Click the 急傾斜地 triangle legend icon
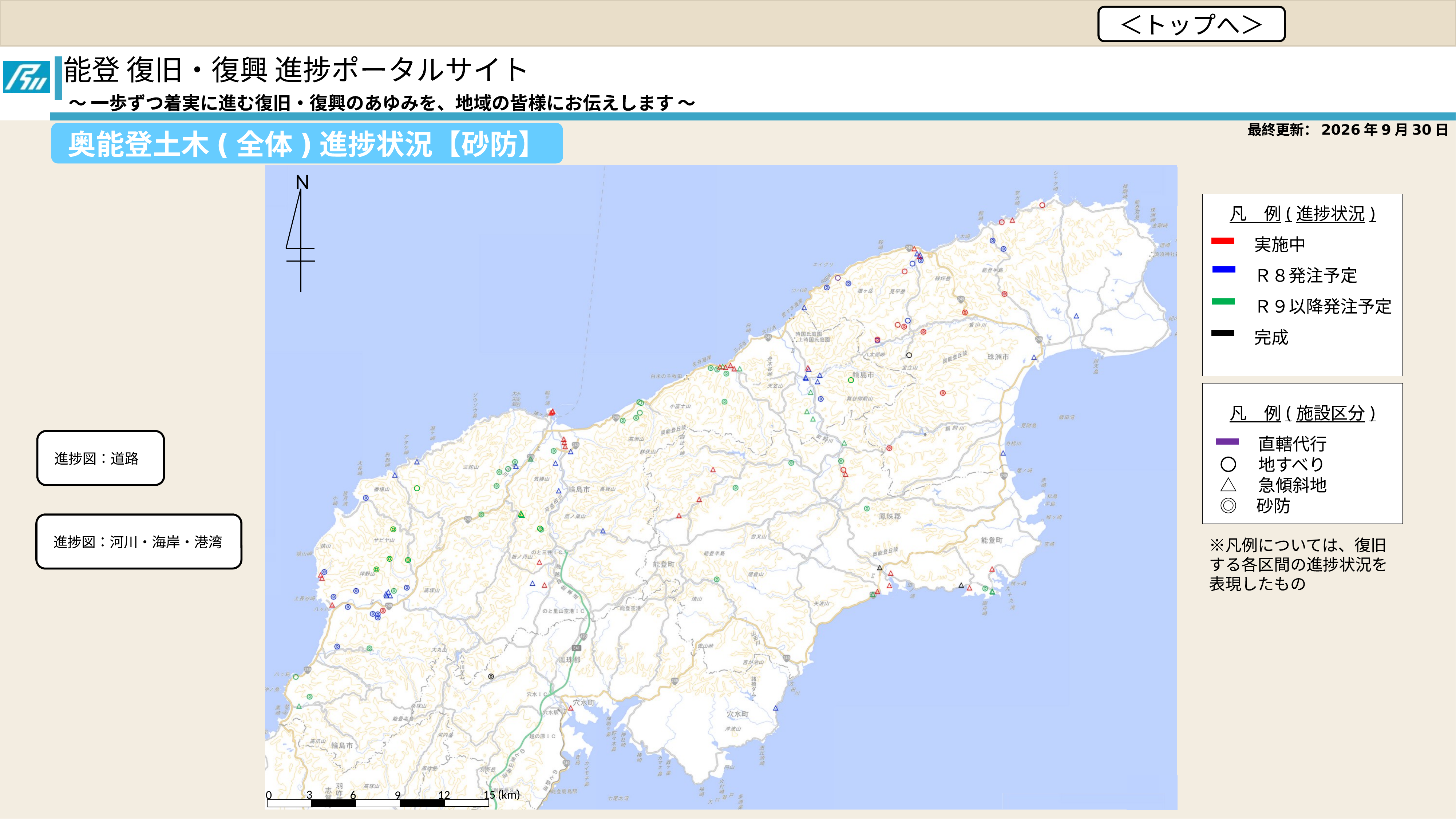This screenshot has width=1456, height=819. coord(1228,485)
